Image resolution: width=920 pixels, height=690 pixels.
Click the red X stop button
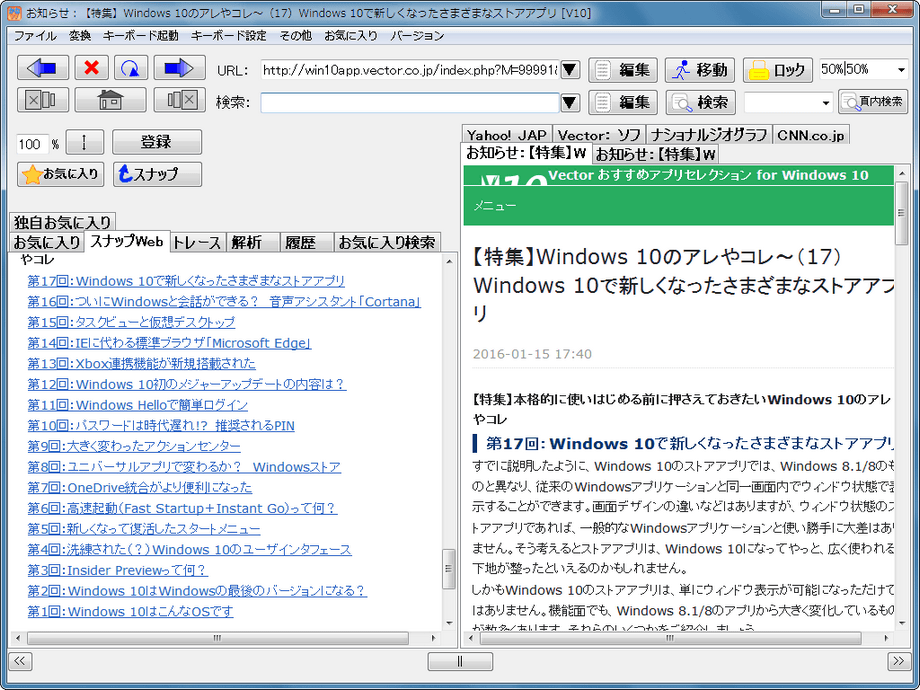(92, 68)
